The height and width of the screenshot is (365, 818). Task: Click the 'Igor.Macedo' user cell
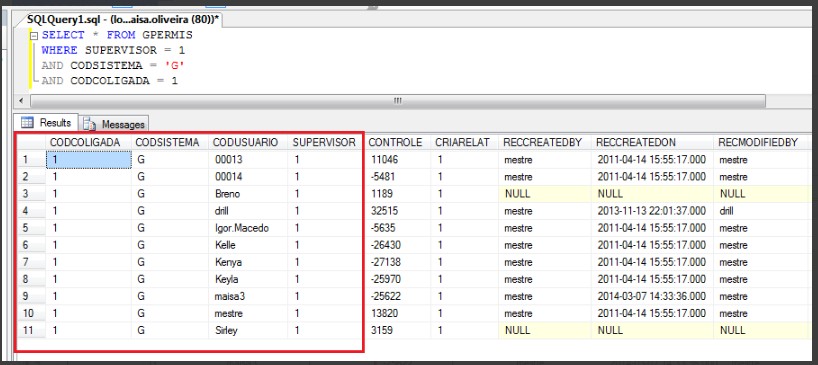248,228
